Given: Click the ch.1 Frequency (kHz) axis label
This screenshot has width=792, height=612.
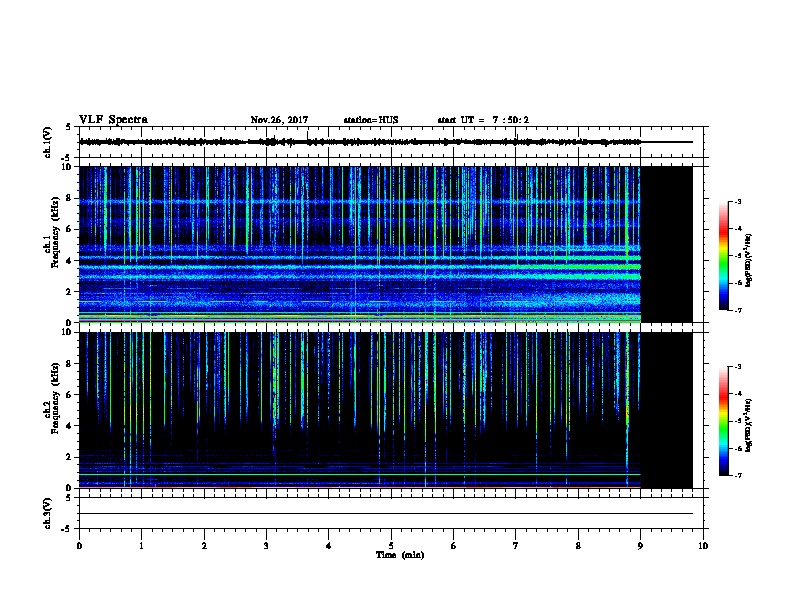Looking at the screenshot, I should [x=52, y=233].
